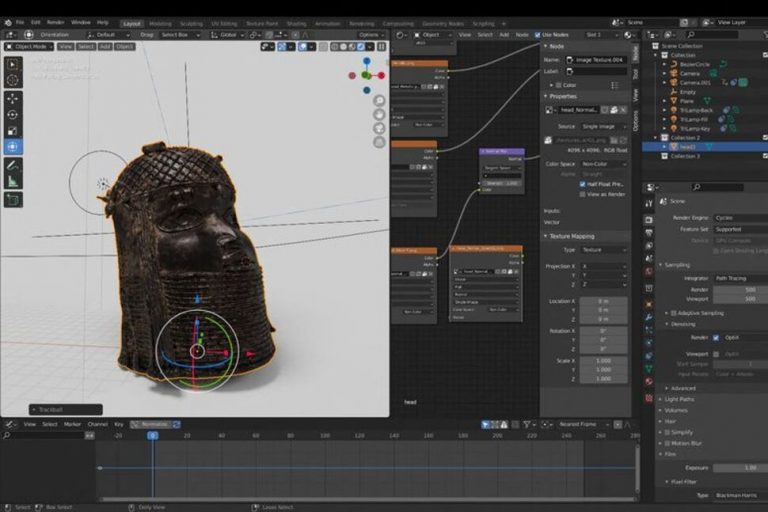Enable the View as Render checkbox
The image size is (768, 512).
582,195
